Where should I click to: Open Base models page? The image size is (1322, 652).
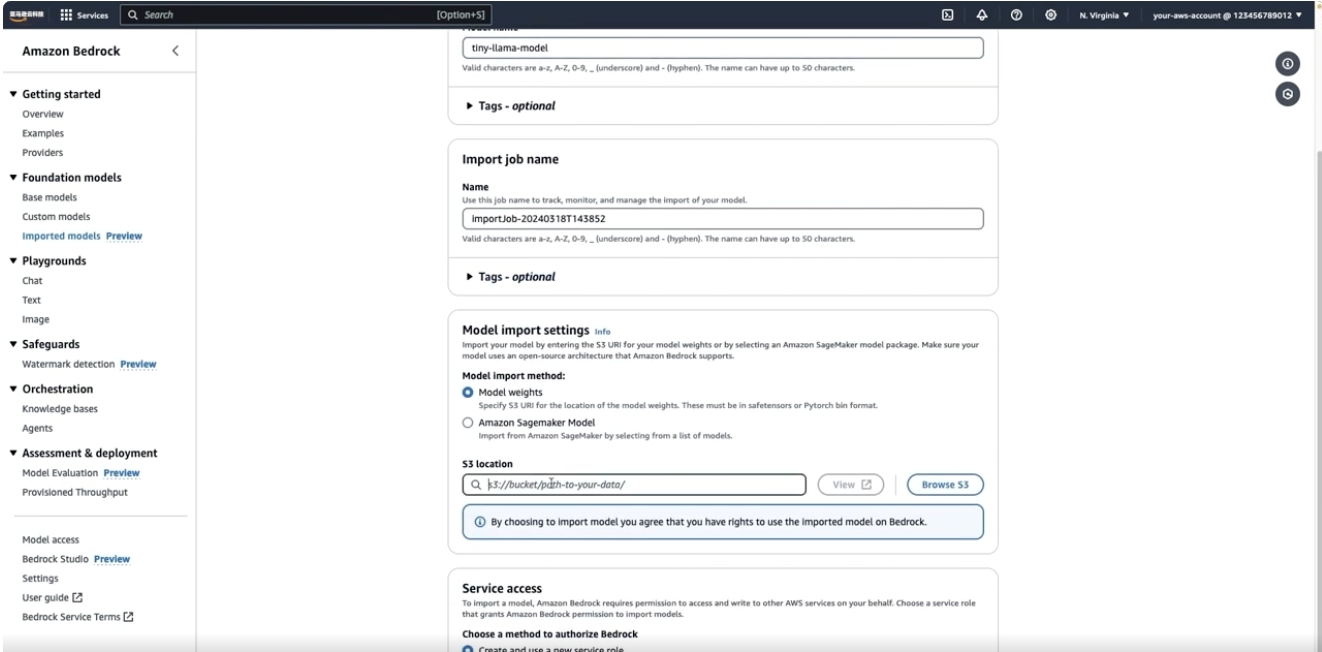(50, 197)
